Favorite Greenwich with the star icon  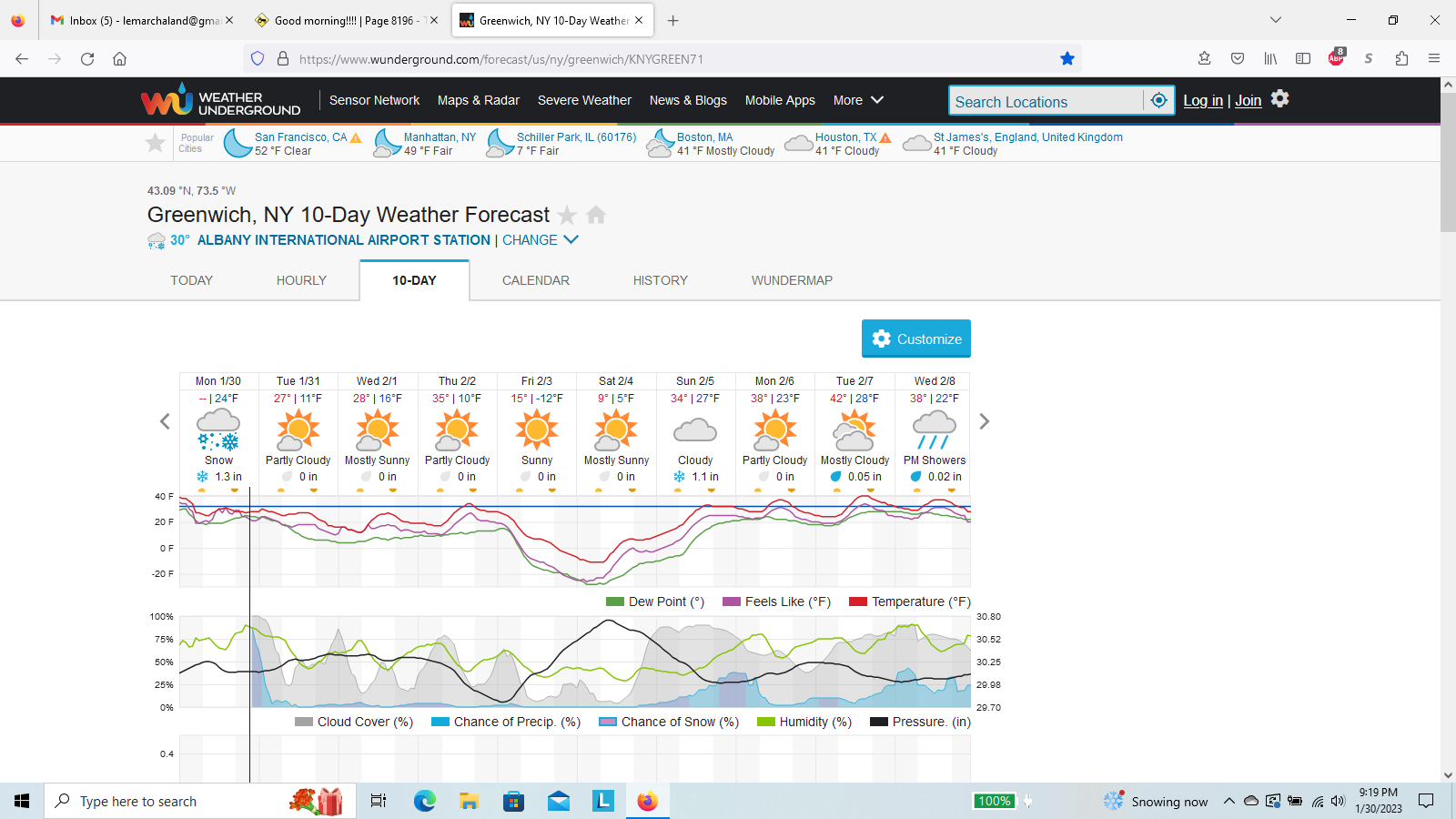pyautogui.click(x=567, y=215)
